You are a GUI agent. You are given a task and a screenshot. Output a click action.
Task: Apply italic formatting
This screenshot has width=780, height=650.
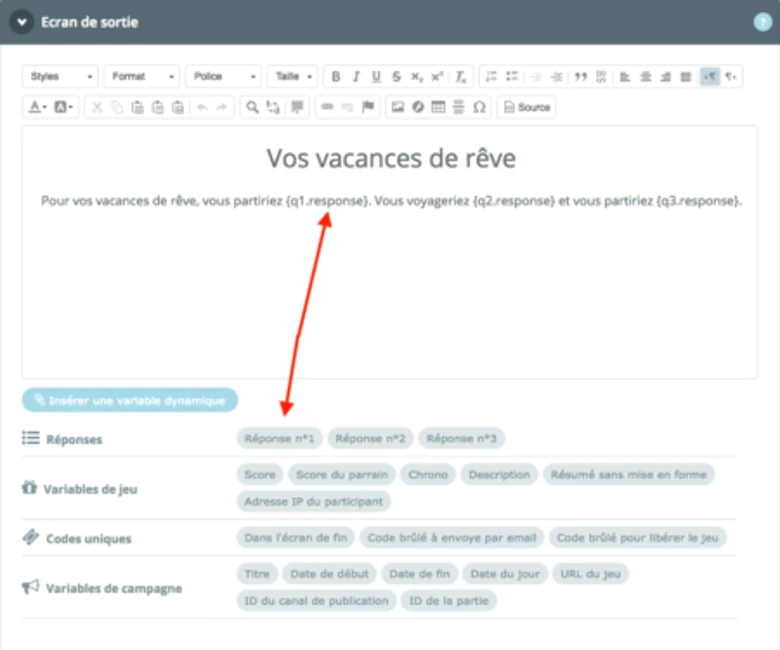356,77
